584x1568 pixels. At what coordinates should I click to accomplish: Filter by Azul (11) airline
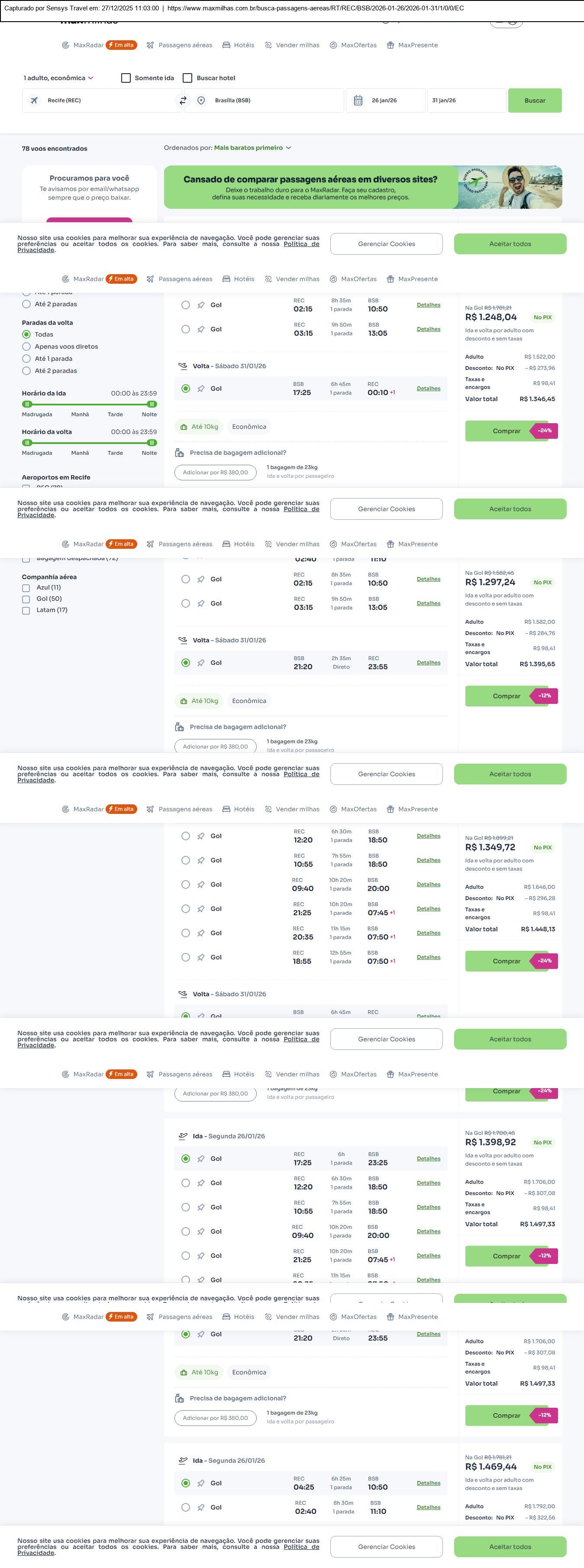(26, 588)
